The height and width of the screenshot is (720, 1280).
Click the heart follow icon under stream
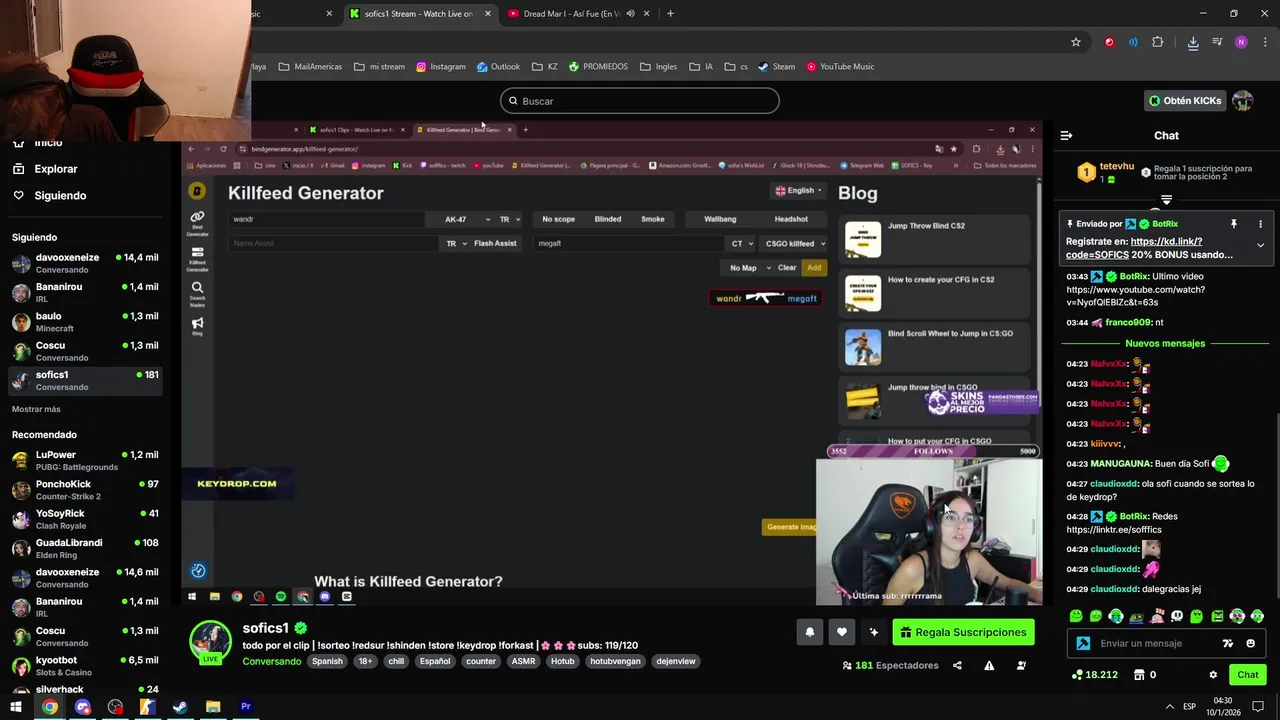coord(842,632)
